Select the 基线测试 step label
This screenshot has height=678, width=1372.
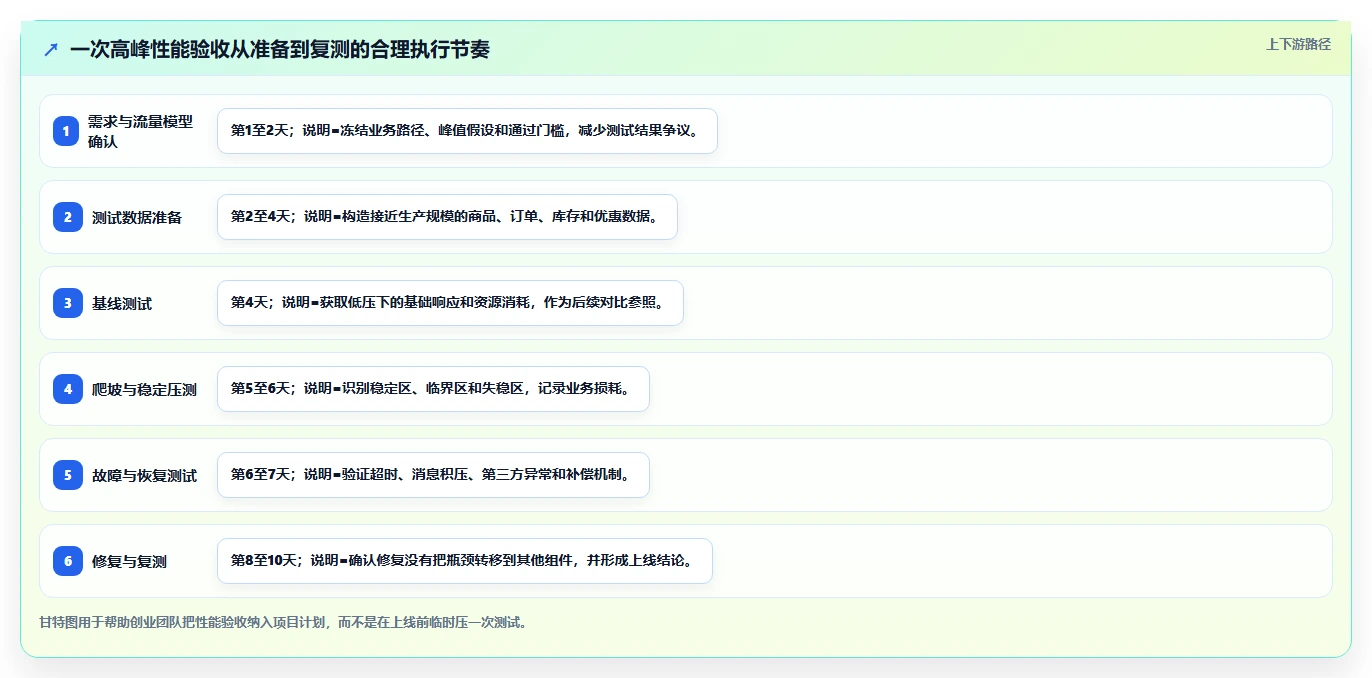[122, 303]
